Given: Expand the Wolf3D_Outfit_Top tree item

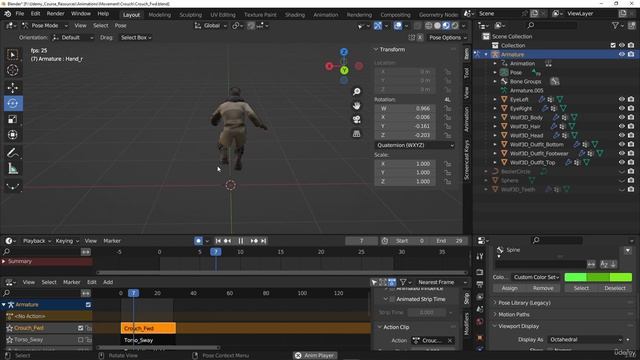Looking at the screenshot, I should (x=495, y=162).
